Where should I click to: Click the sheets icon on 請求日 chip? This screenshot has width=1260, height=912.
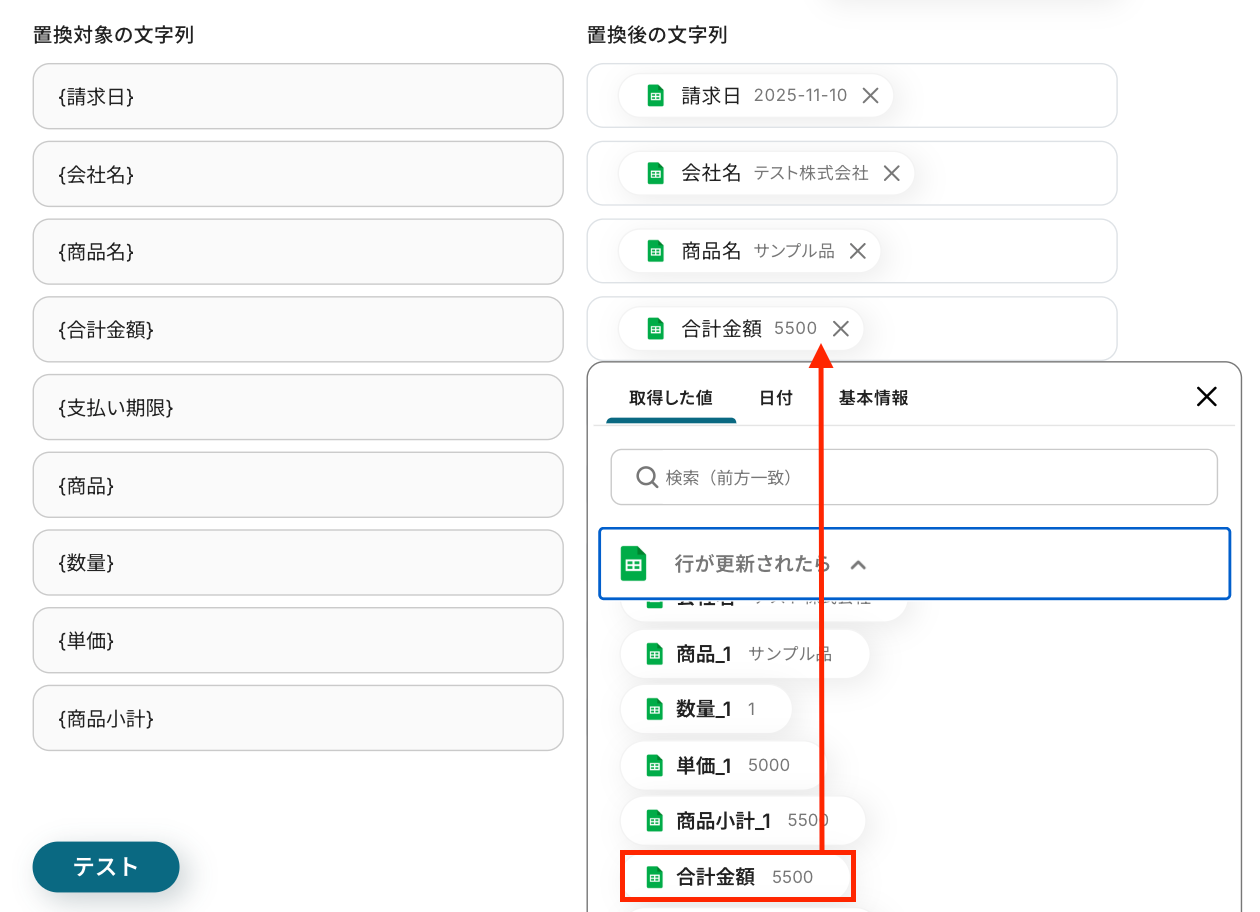[655, 96]
